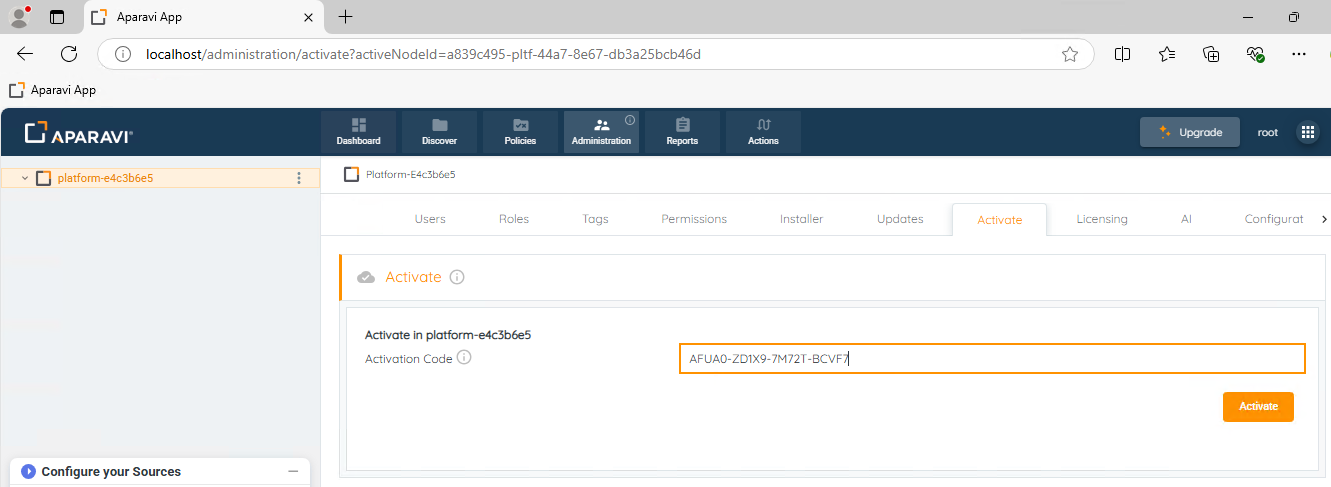Click the browser address bar
The height and width of the screenshot is (487, 1331).
coord(595,54)
